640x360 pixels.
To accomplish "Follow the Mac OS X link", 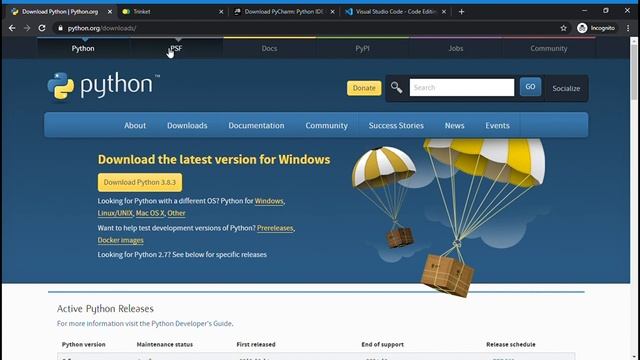I will click(x=150, y=213).
